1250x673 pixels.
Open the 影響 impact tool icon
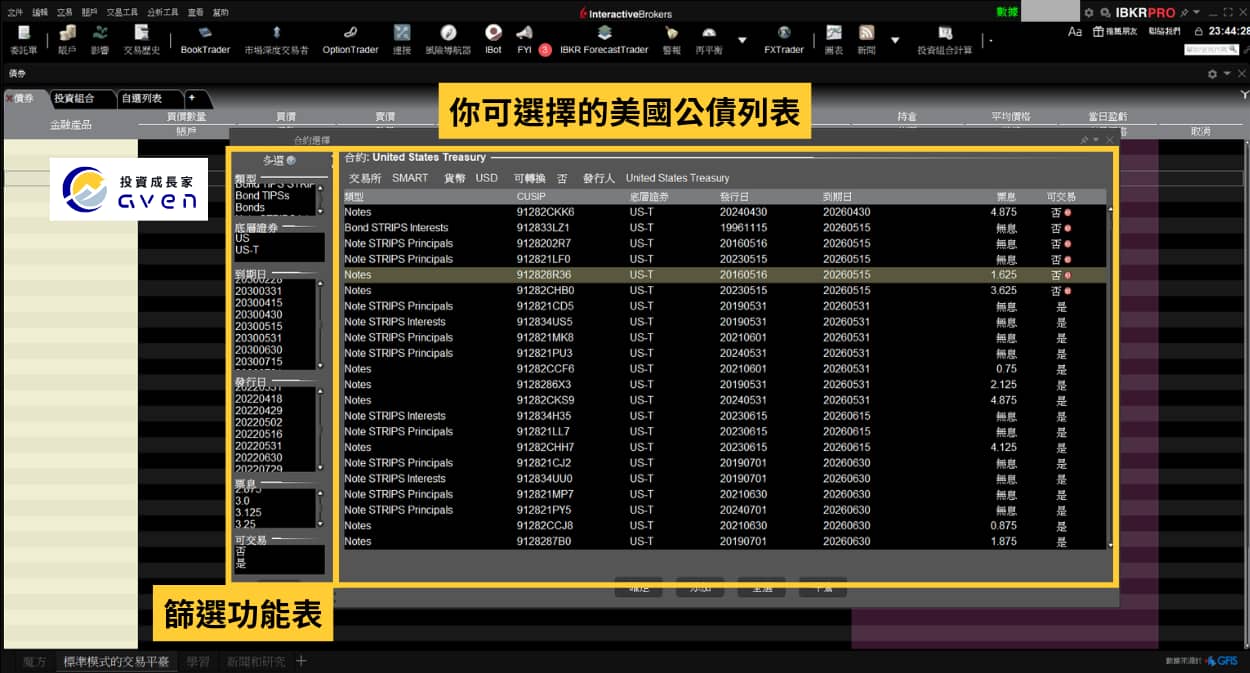[100, 39]
